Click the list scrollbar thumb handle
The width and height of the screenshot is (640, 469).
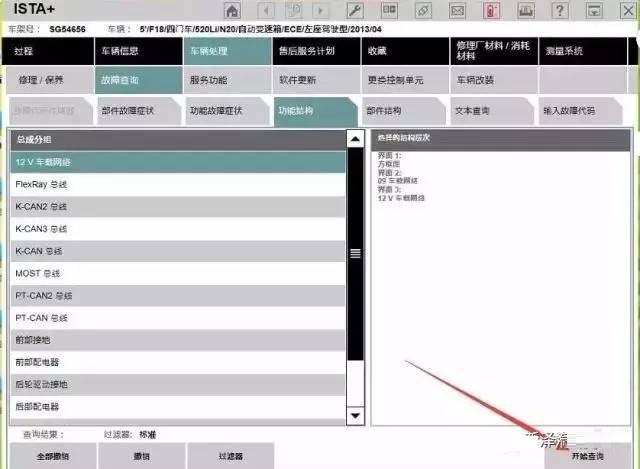355,253
